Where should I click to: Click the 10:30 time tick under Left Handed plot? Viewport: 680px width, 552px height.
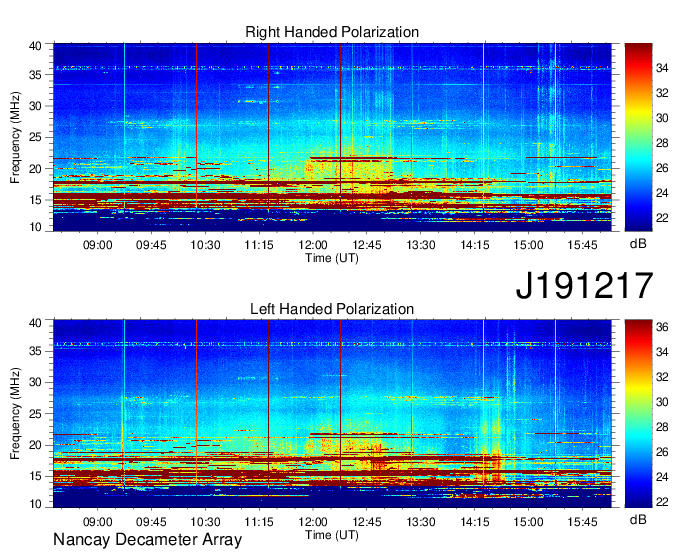[x=205, y=522]
